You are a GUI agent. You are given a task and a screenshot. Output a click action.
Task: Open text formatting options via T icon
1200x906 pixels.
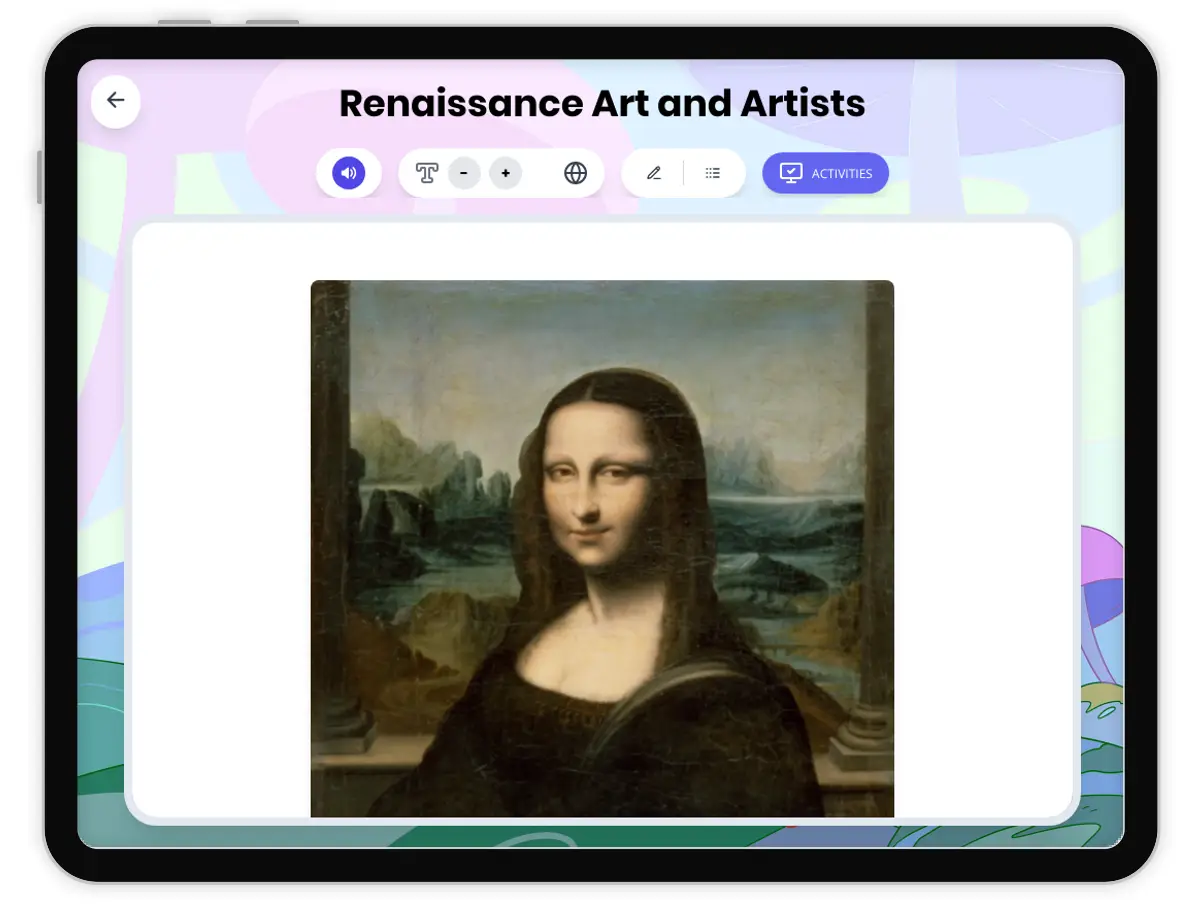coord(425,172)
